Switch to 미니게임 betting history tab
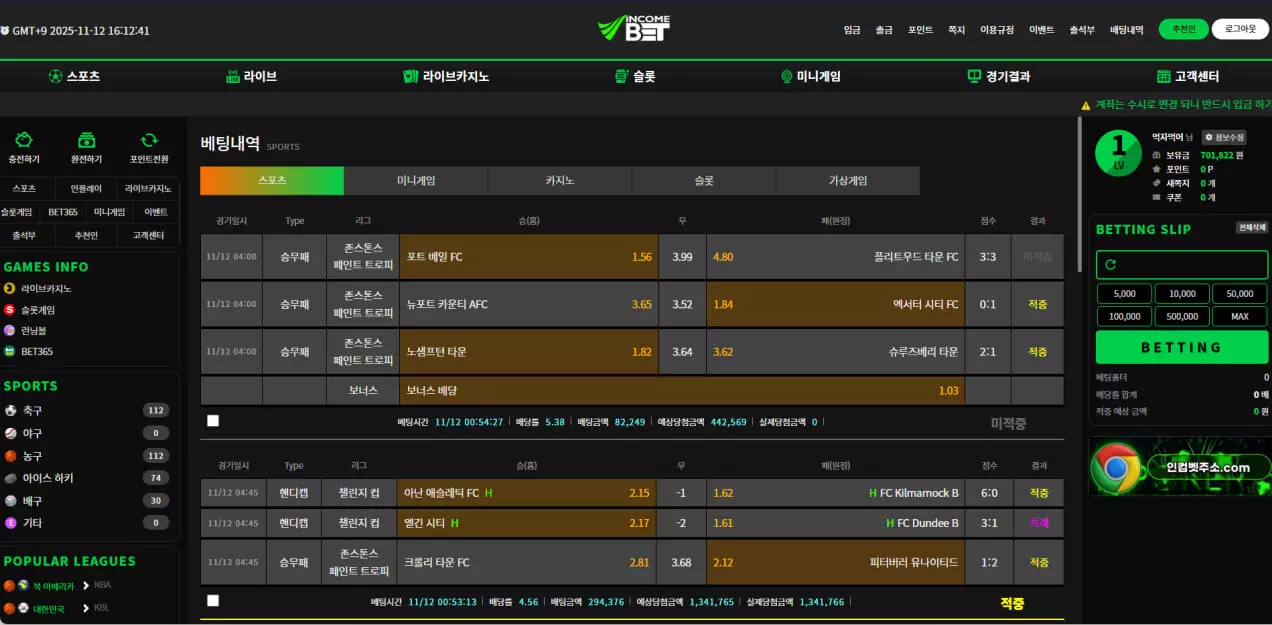1272x625 pixels. click(416, 181)
